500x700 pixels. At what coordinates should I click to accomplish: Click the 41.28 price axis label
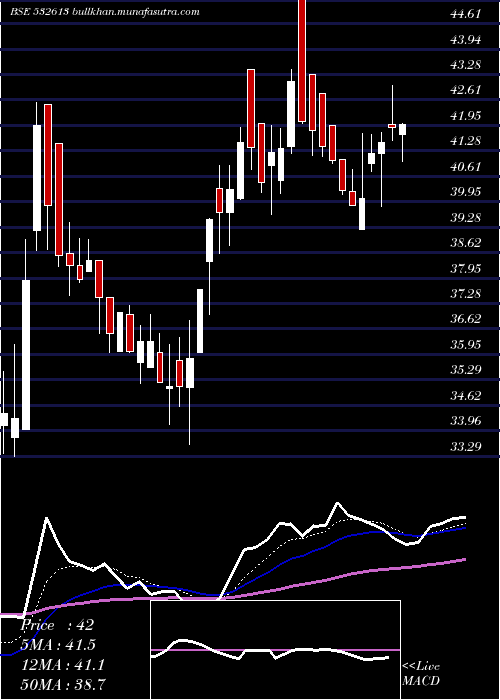pos(466,141)
